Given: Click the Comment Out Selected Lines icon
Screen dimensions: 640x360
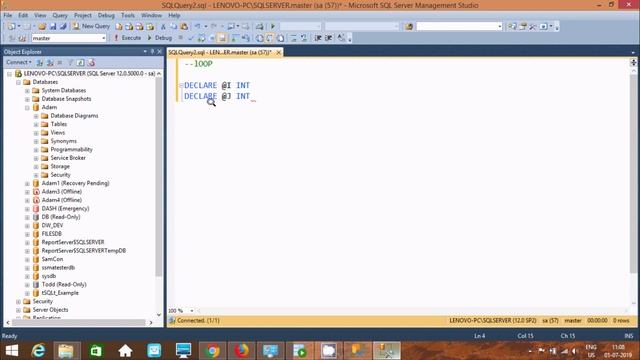Looking at the screenshot, I should tap(293, 38).
